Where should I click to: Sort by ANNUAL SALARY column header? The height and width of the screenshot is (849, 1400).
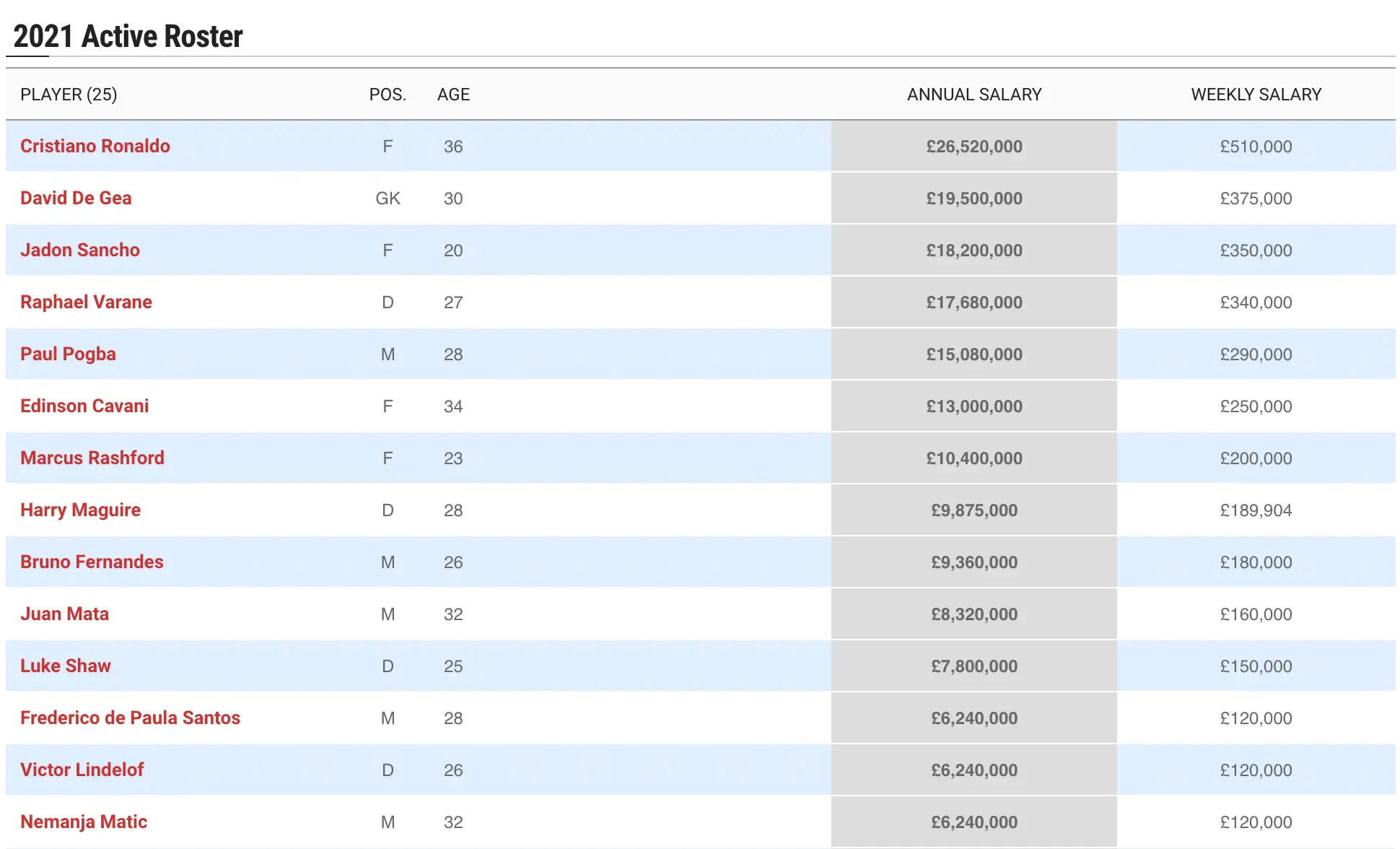(974, 94)
